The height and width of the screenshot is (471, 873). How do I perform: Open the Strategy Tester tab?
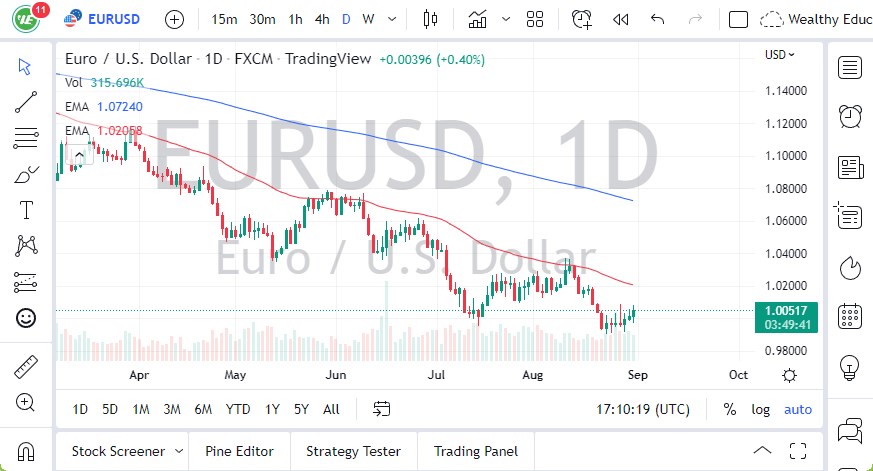354,451
